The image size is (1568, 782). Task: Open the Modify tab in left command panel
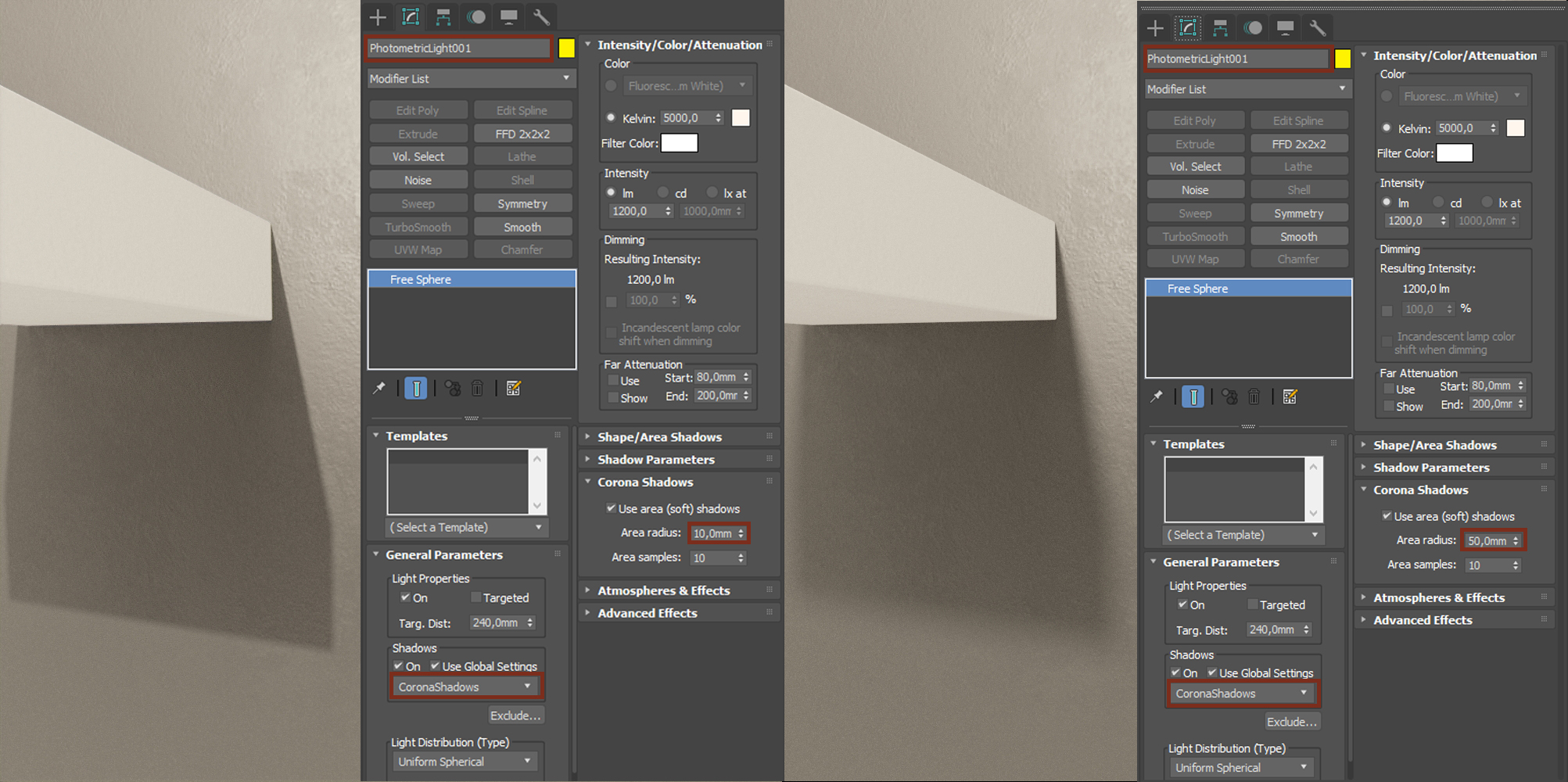point(411,17)
